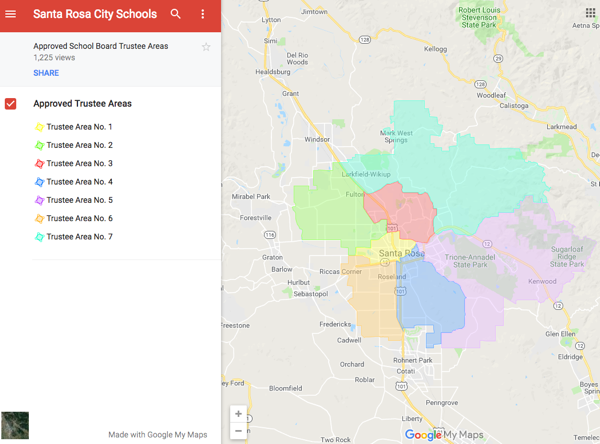
Task: Click the Trione-Annadel State Park label
Action: click(470, 261)
